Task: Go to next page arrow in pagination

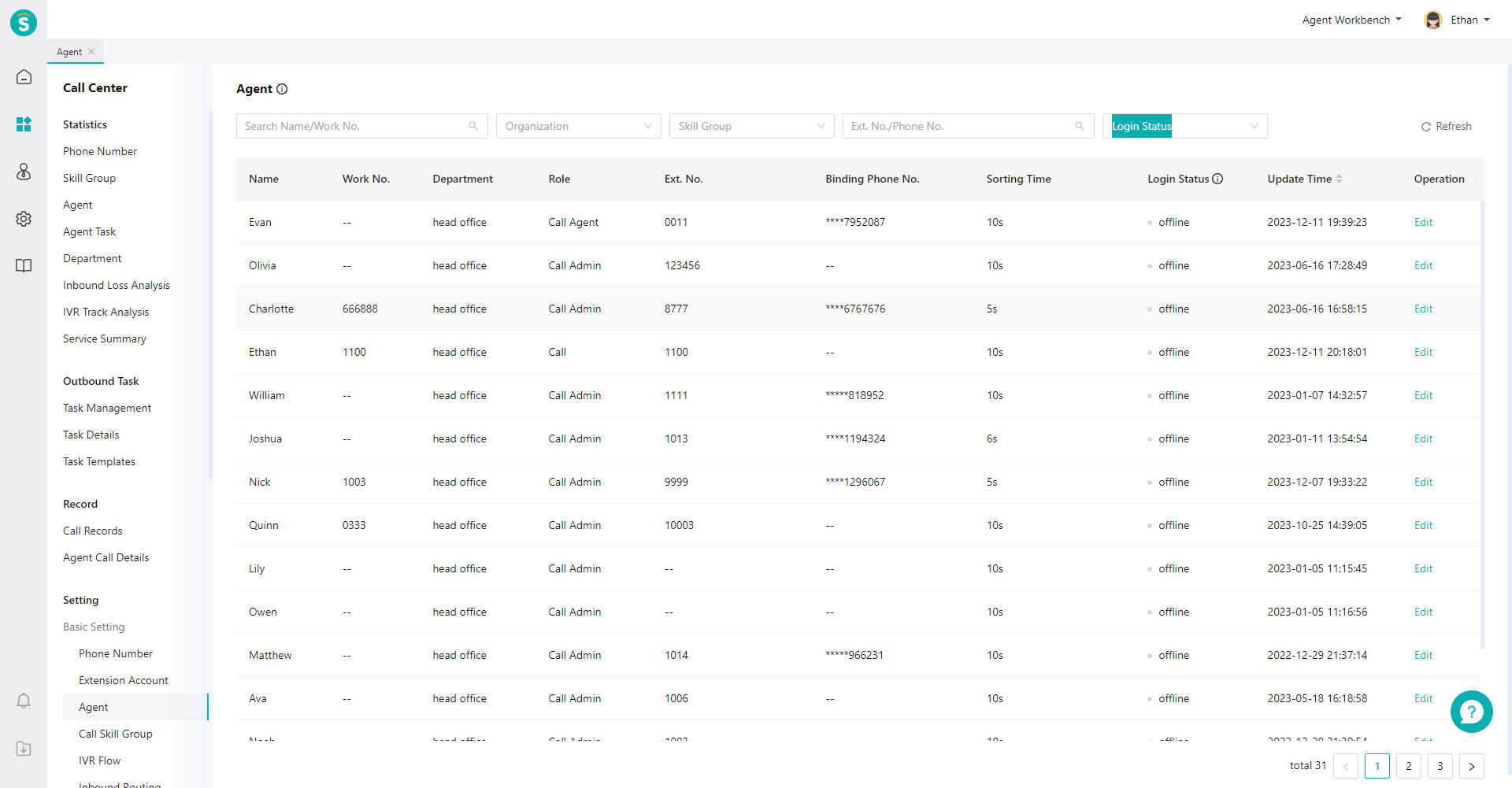Action: click(x=1472, y=766)
